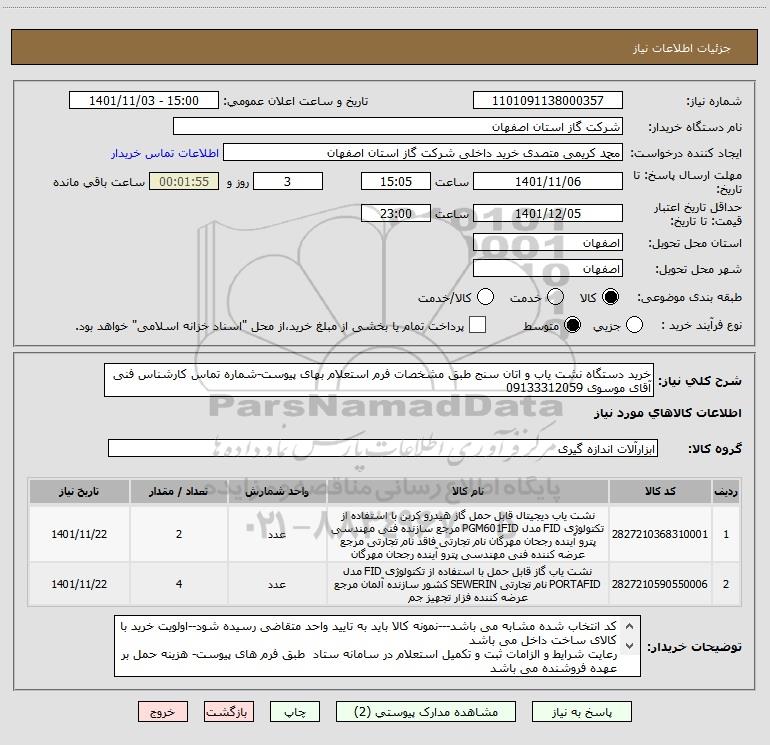
Task: Click product code 2827210368310001
Action: click(x=660, y=534)
